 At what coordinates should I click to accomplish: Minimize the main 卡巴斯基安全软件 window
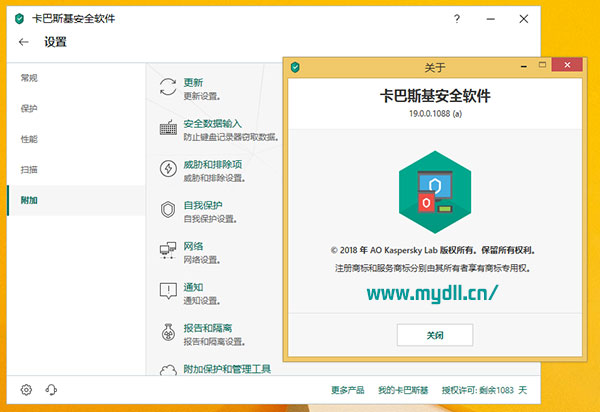click(x=491, y=19)
